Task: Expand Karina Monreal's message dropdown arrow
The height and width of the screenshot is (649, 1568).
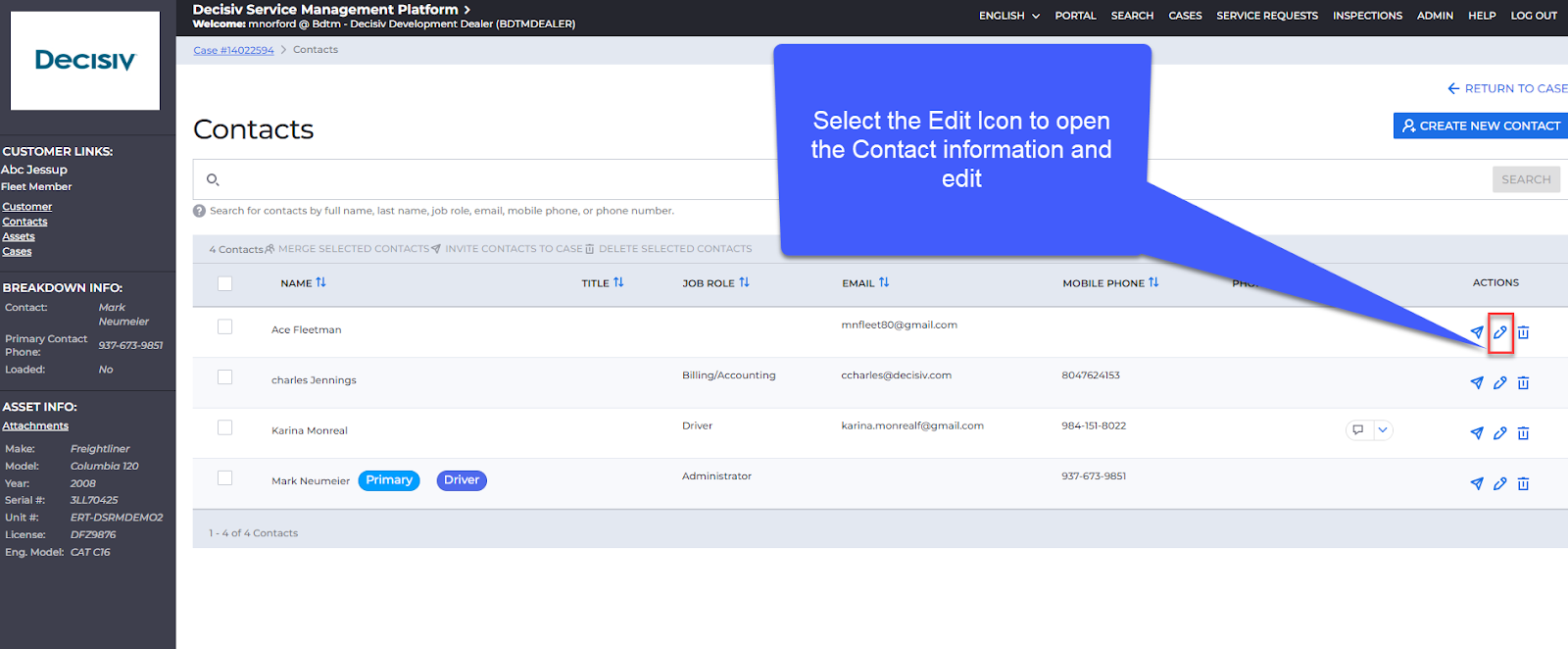Action: [1382, 429]
